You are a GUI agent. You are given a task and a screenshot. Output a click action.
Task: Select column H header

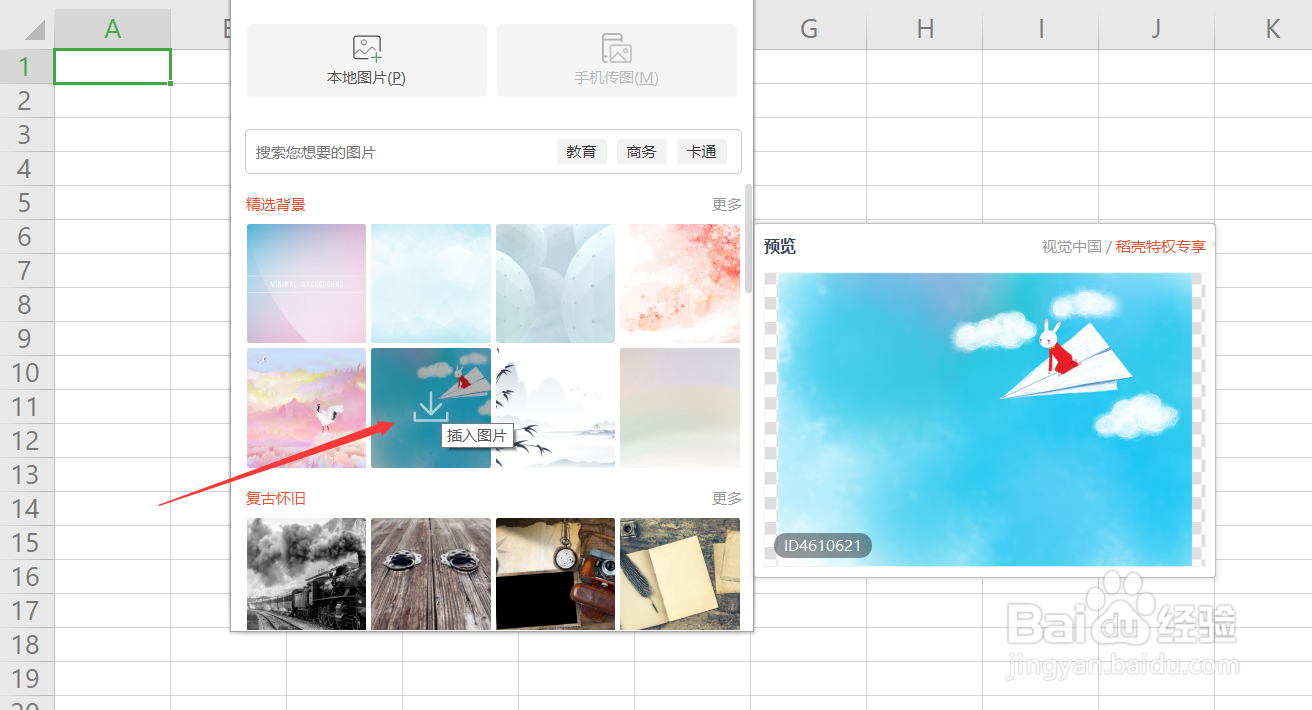click(925, 30)
